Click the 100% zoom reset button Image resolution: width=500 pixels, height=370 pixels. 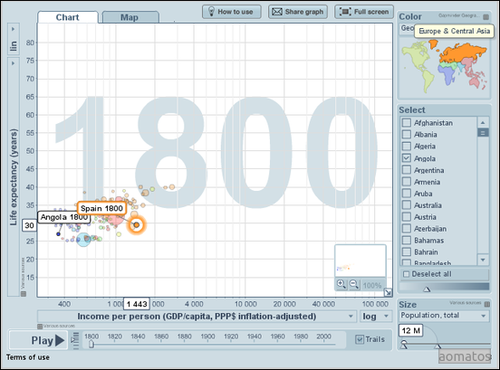(372, 285)
